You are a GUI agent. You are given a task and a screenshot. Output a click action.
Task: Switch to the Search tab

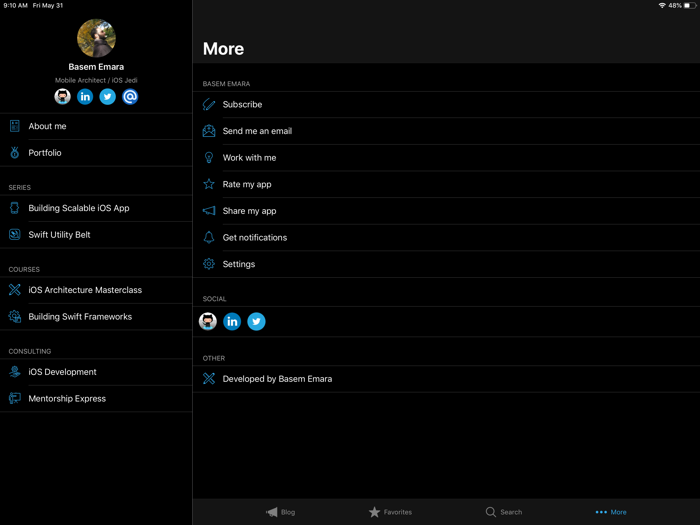coord(504,512)
